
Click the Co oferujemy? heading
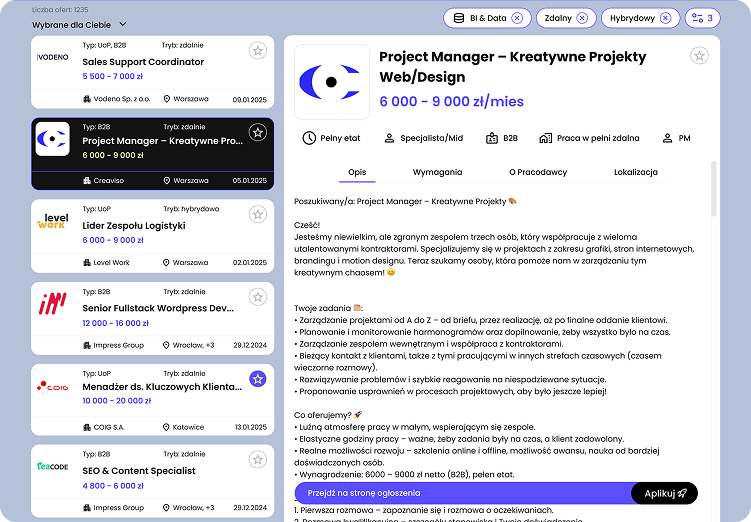point(328,415)
